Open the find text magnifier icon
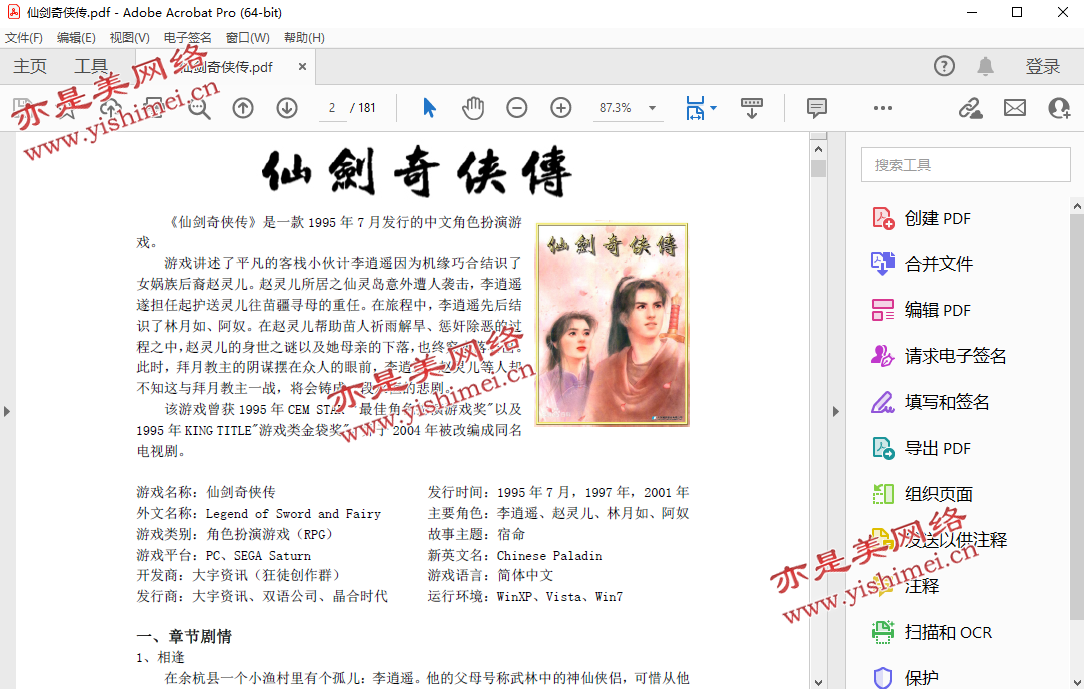Viewport: 1084px width, 689px height. [x=199, y=108]
